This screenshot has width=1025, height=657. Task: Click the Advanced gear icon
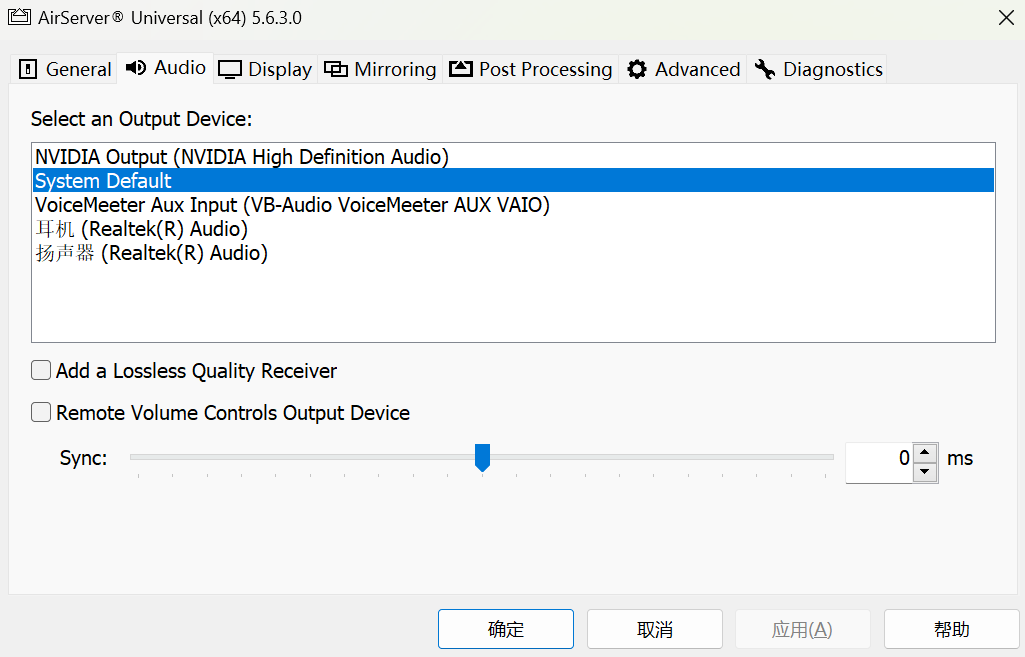click(636, 69)
